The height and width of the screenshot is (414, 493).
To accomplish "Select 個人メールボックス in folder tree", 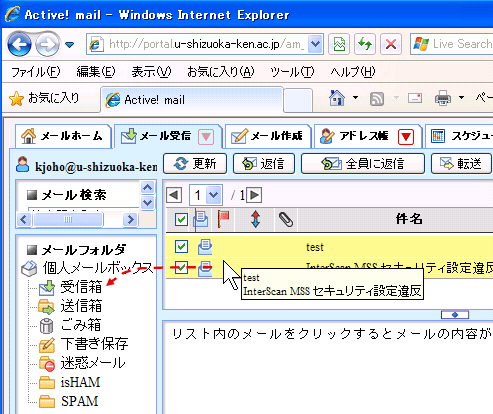I will point(97,268).
